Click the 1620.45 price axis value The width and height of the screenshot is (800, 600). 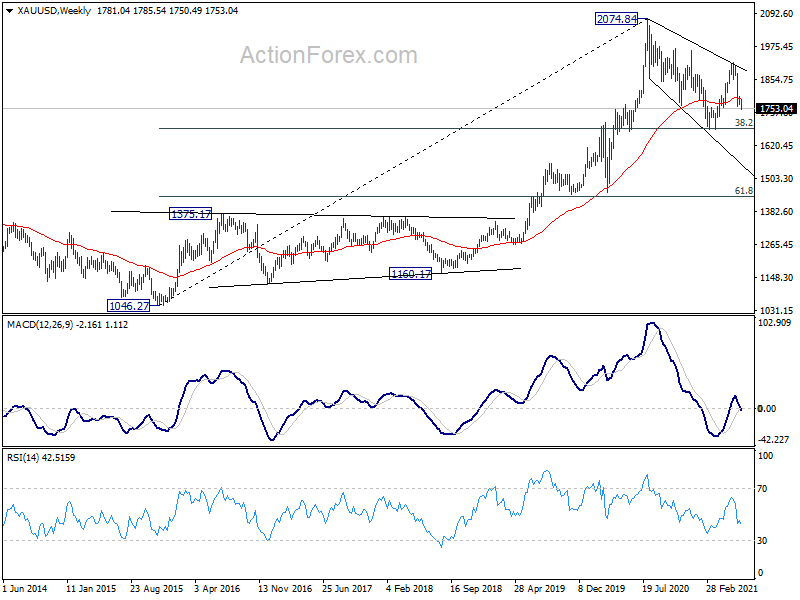pos(777,145)
